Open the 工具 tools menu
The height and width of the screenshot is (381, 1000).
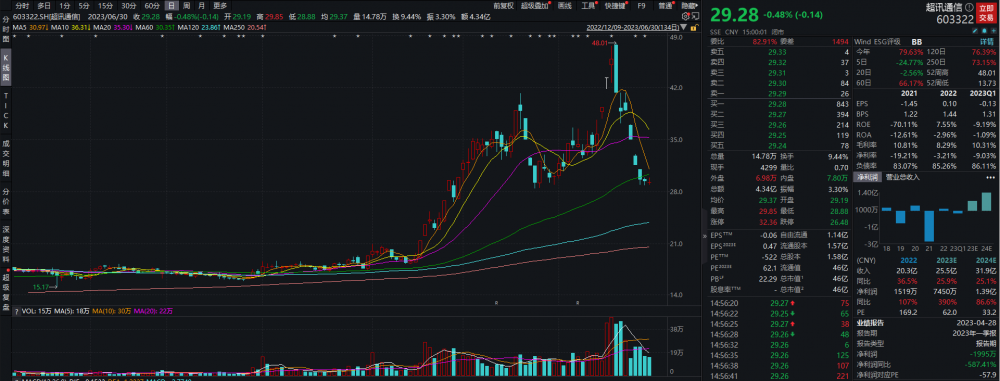click(x=588, y=5)
